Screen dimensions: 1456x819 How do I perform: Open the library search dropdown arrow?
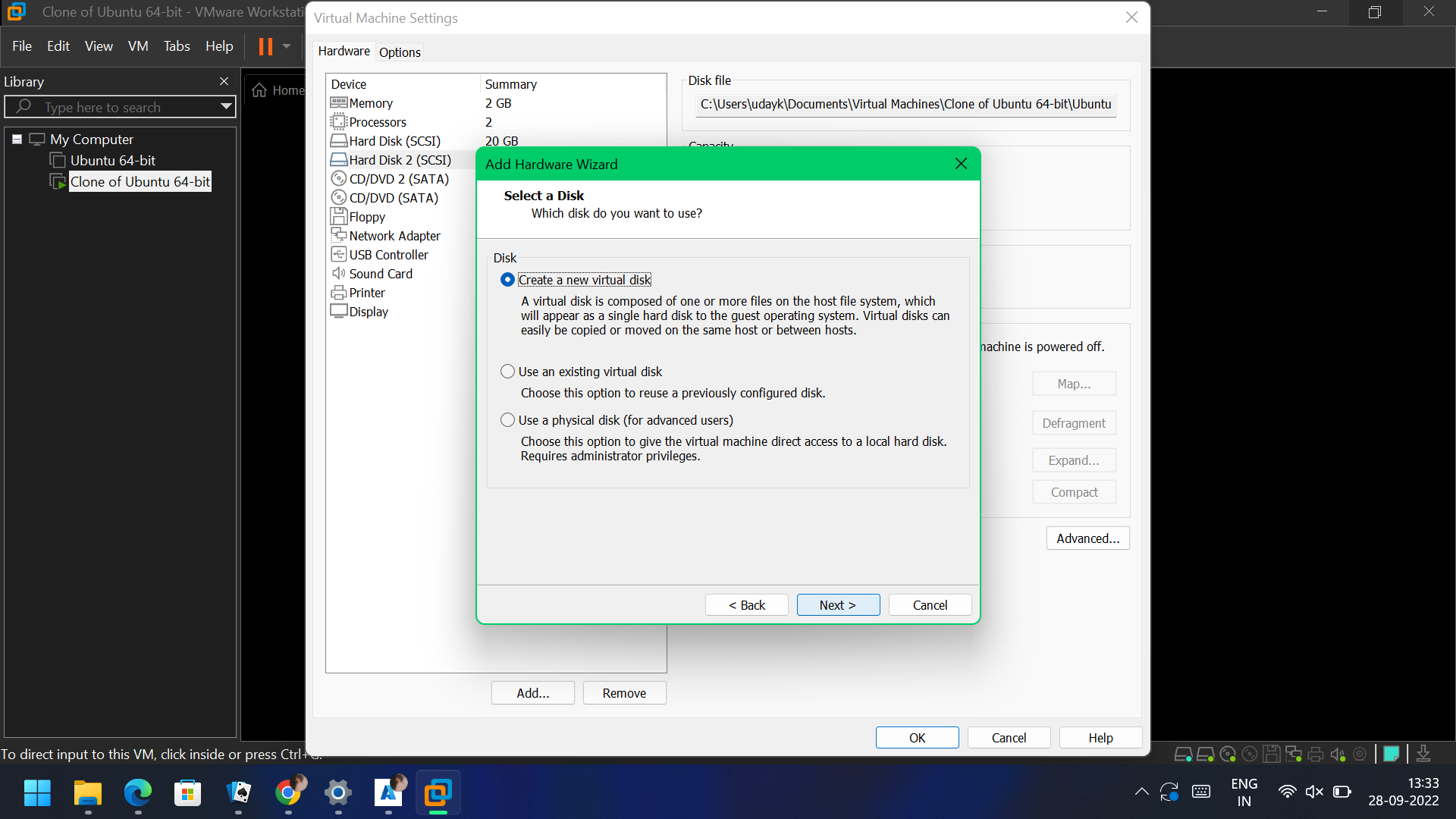pyautogui.click(x=226, y=107)
